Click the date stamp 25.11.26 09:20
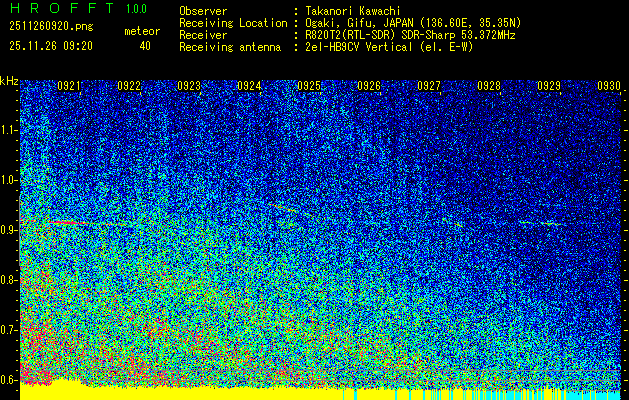 click(51, 46)
